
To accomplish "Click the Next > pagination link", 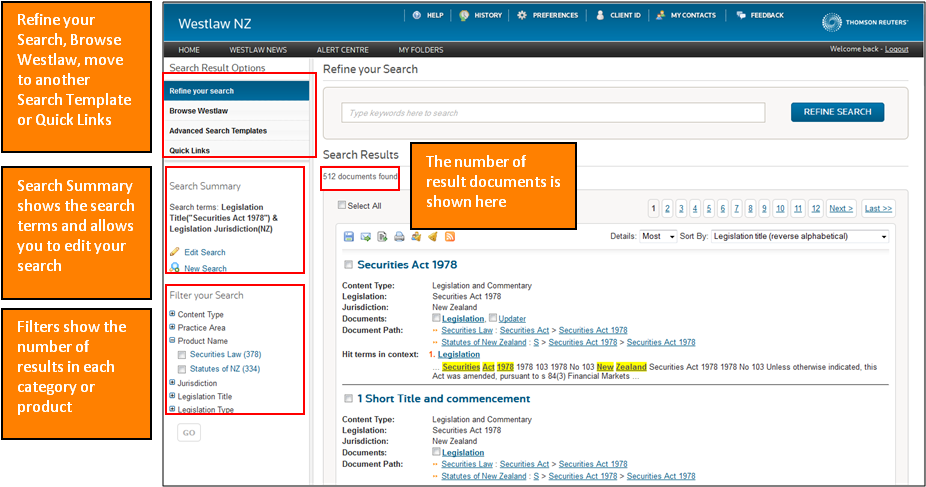I will point(841,208).
